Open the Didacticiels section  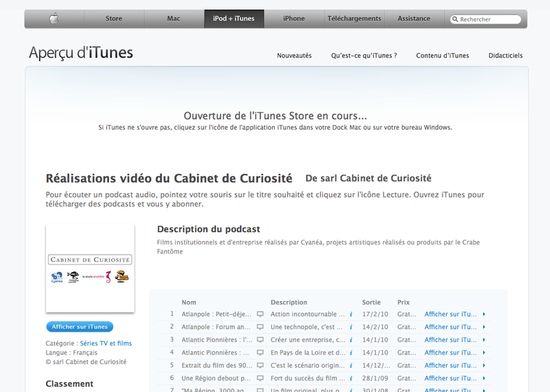tap(505, 55)
